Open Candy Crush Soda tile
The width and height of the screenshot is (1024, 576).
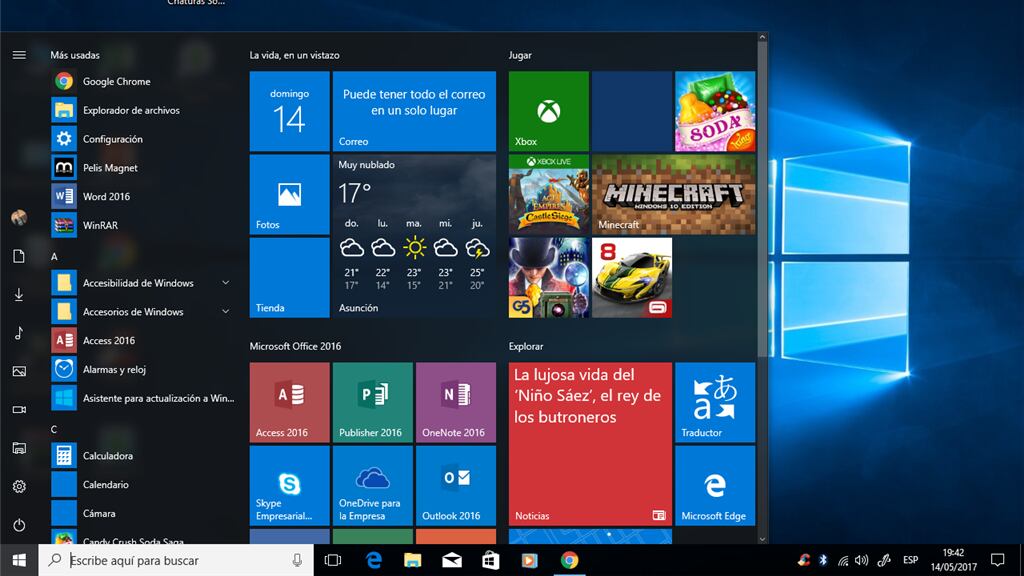(714, 111)
